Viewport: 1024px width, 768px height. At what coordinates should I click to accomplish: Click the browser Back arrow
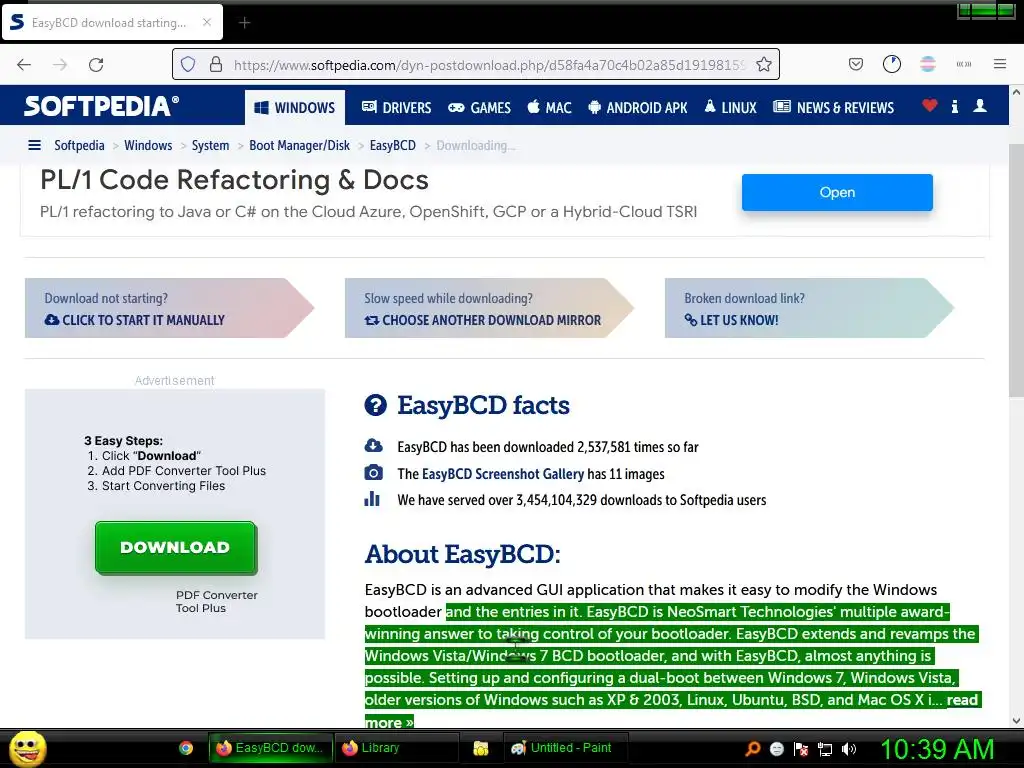24,65
